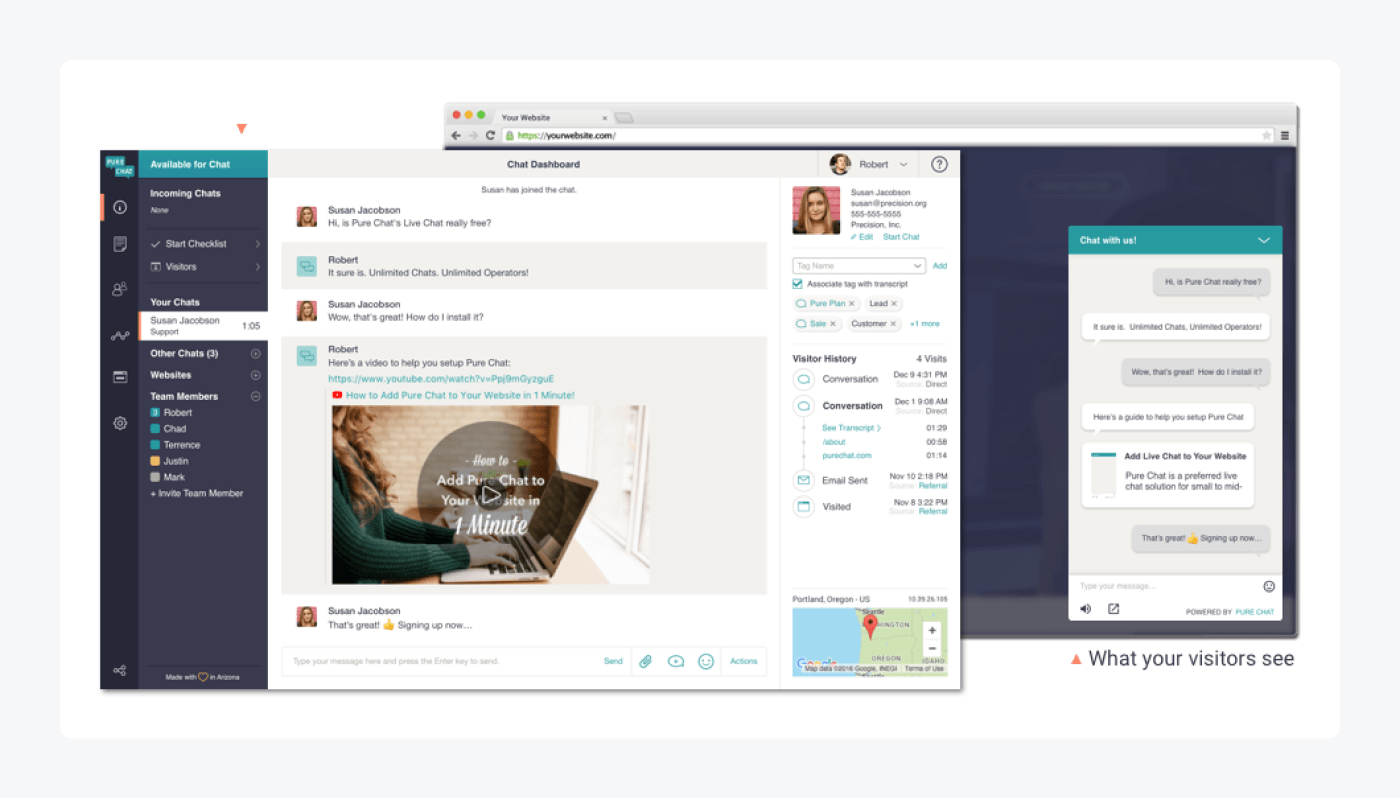Zoom out on the map

932,648
